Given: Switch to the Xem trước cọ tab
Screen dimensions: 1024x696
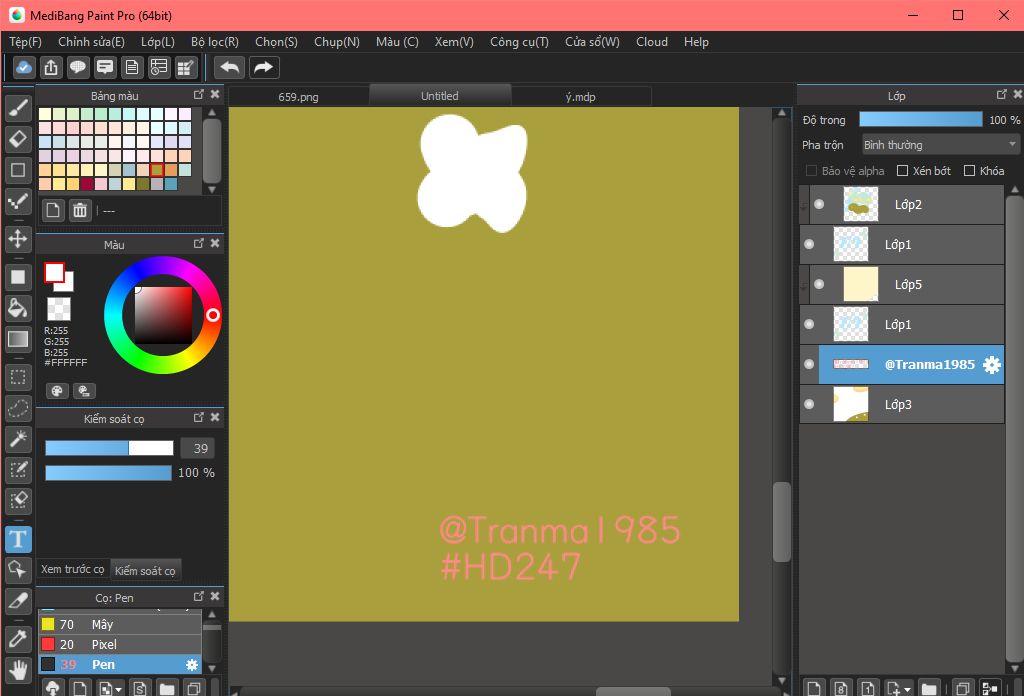Looking at the screenshot, I should (x=72, y=569).
